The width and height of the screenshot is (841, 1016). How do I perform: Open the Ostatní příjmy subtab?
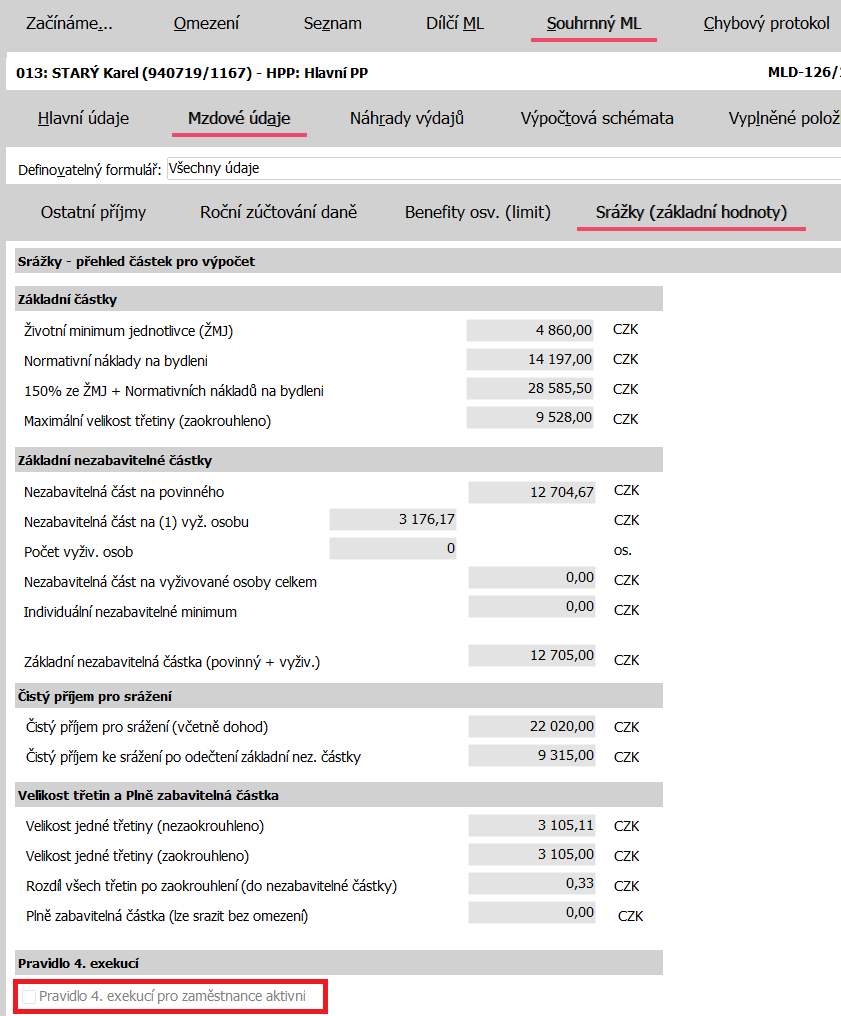click(x=93, y=212)
